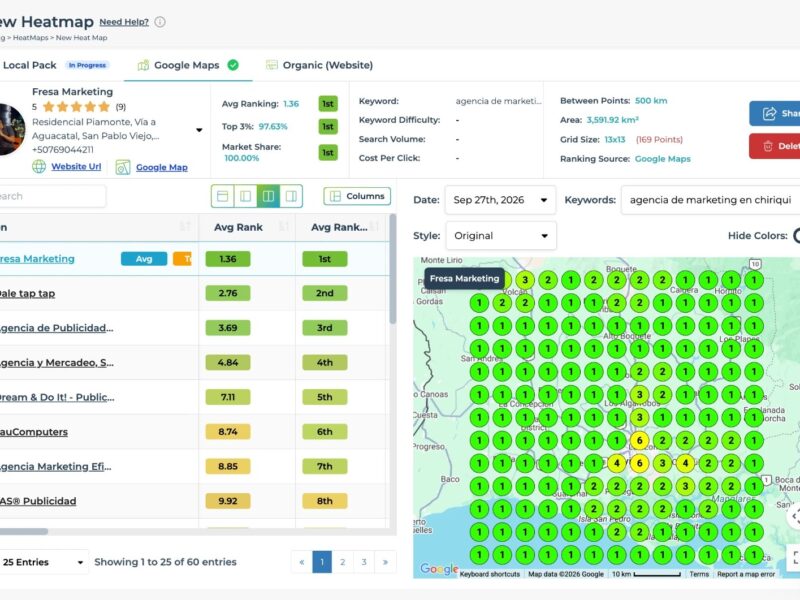This screenshot has height=600, width=800.
Task: Select the second table layout view icon
Action: pyautogui.click(x=245, y=196)
